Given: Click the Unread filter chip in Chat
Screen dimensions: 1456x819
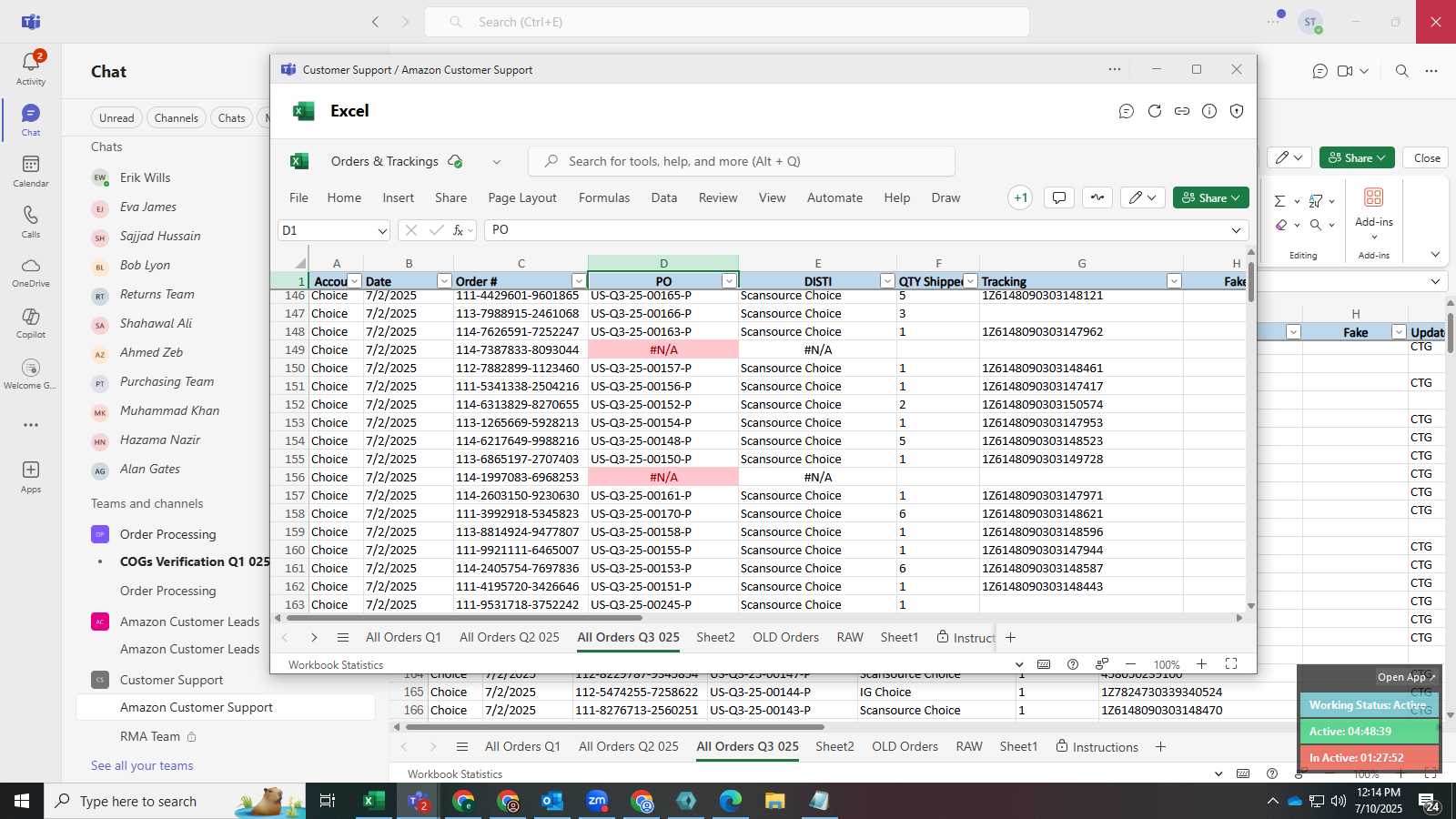Looking at the screenshot, I should pos(116,117).
